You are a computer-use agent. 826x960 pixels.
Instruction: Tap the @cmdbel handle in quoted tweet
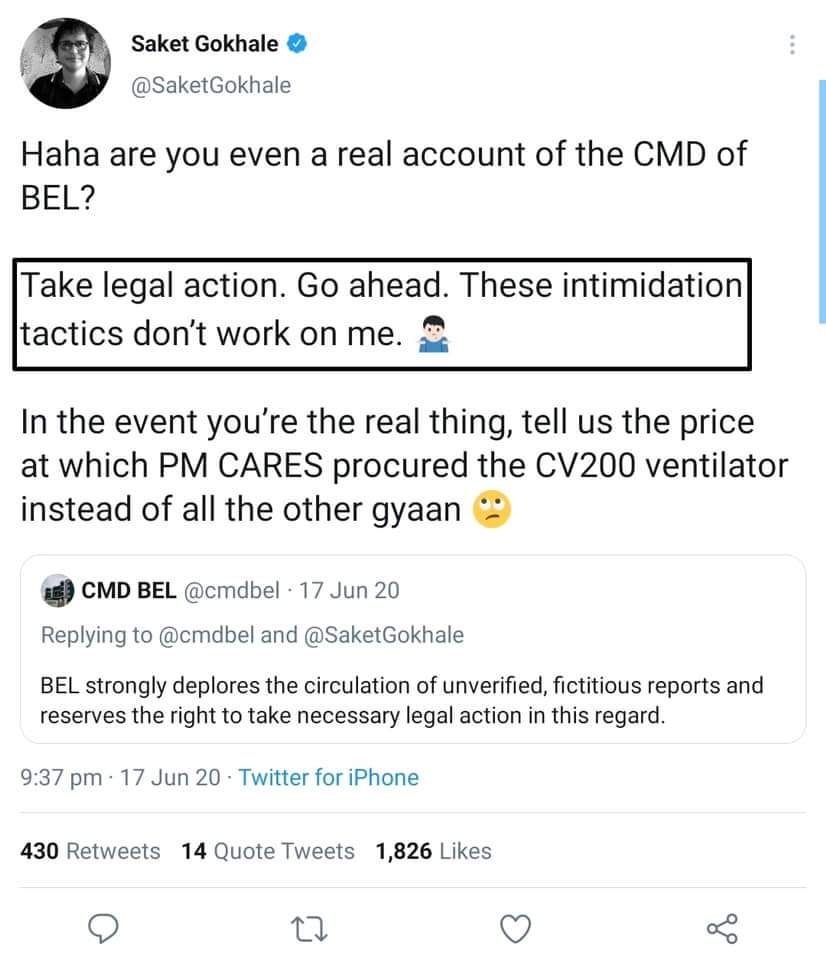(231, 590)
